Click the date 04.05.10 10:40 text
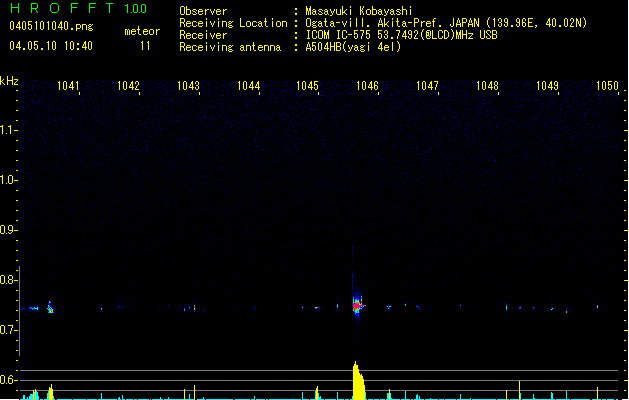This screenshot has height=400, width=629. [x=50, y=46]
